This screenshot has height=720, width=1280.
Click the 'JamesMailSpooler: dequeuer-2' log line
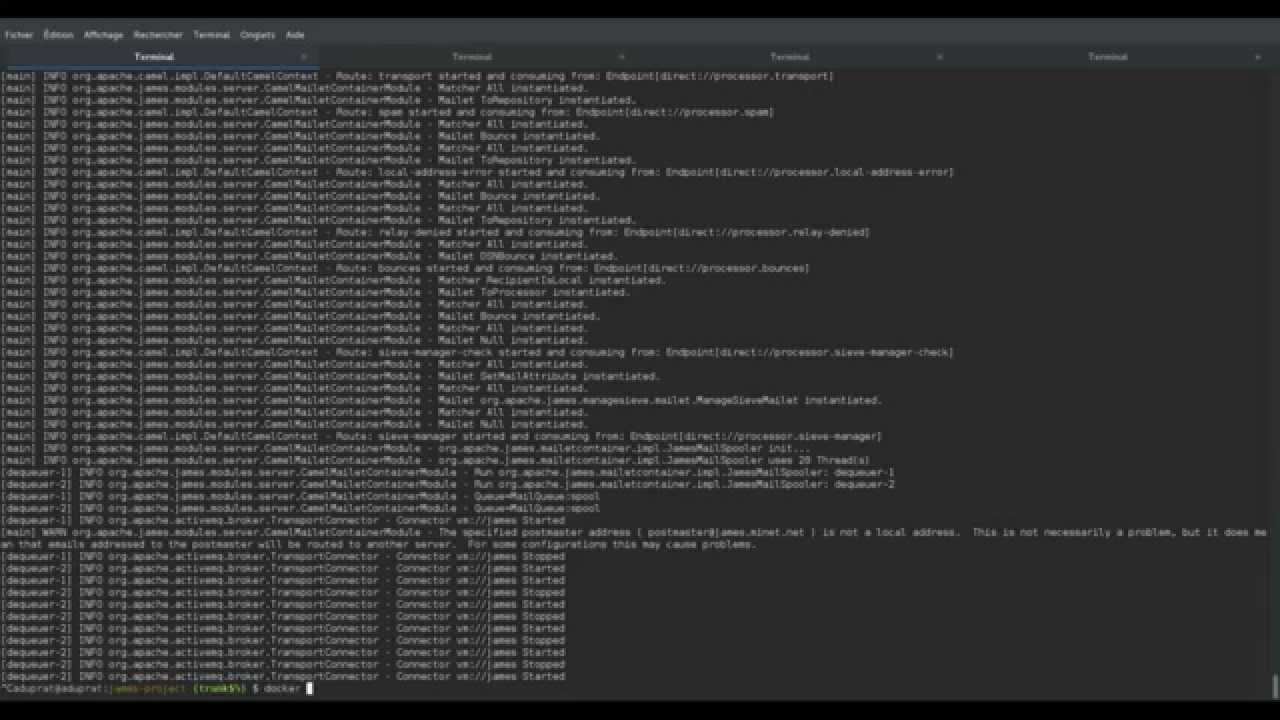point(448,485)
